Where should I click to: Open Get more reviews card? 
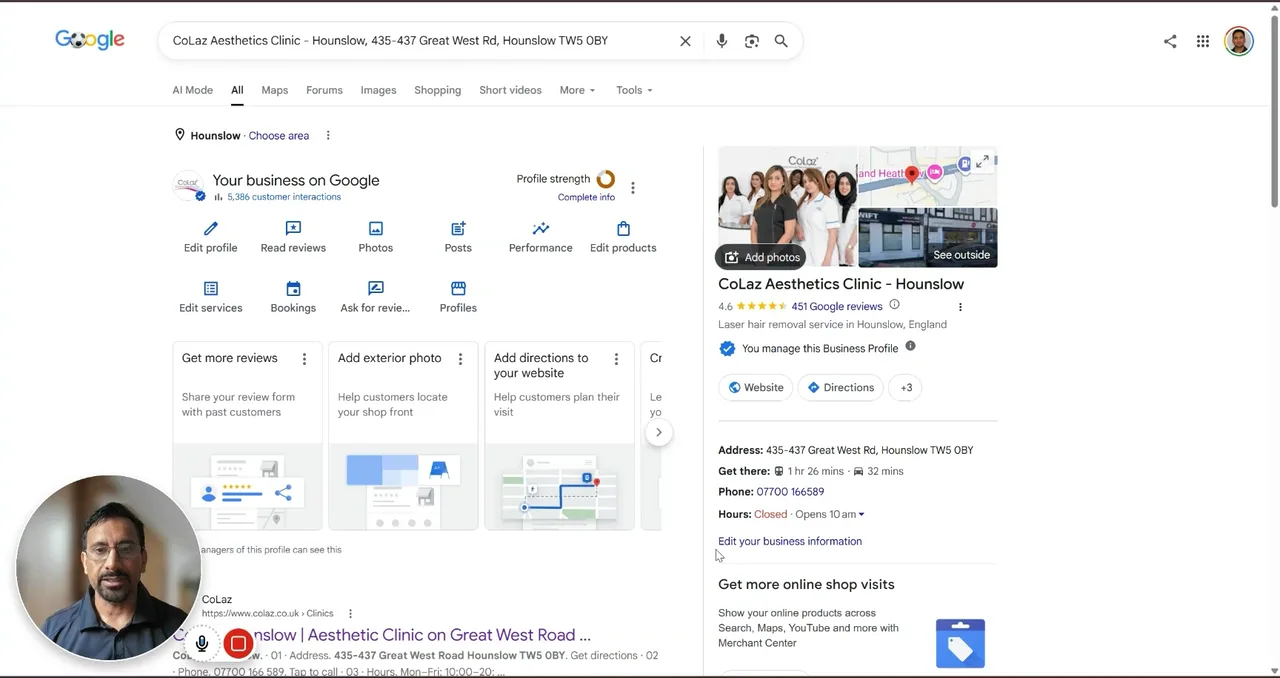click(x=248, y=436)
